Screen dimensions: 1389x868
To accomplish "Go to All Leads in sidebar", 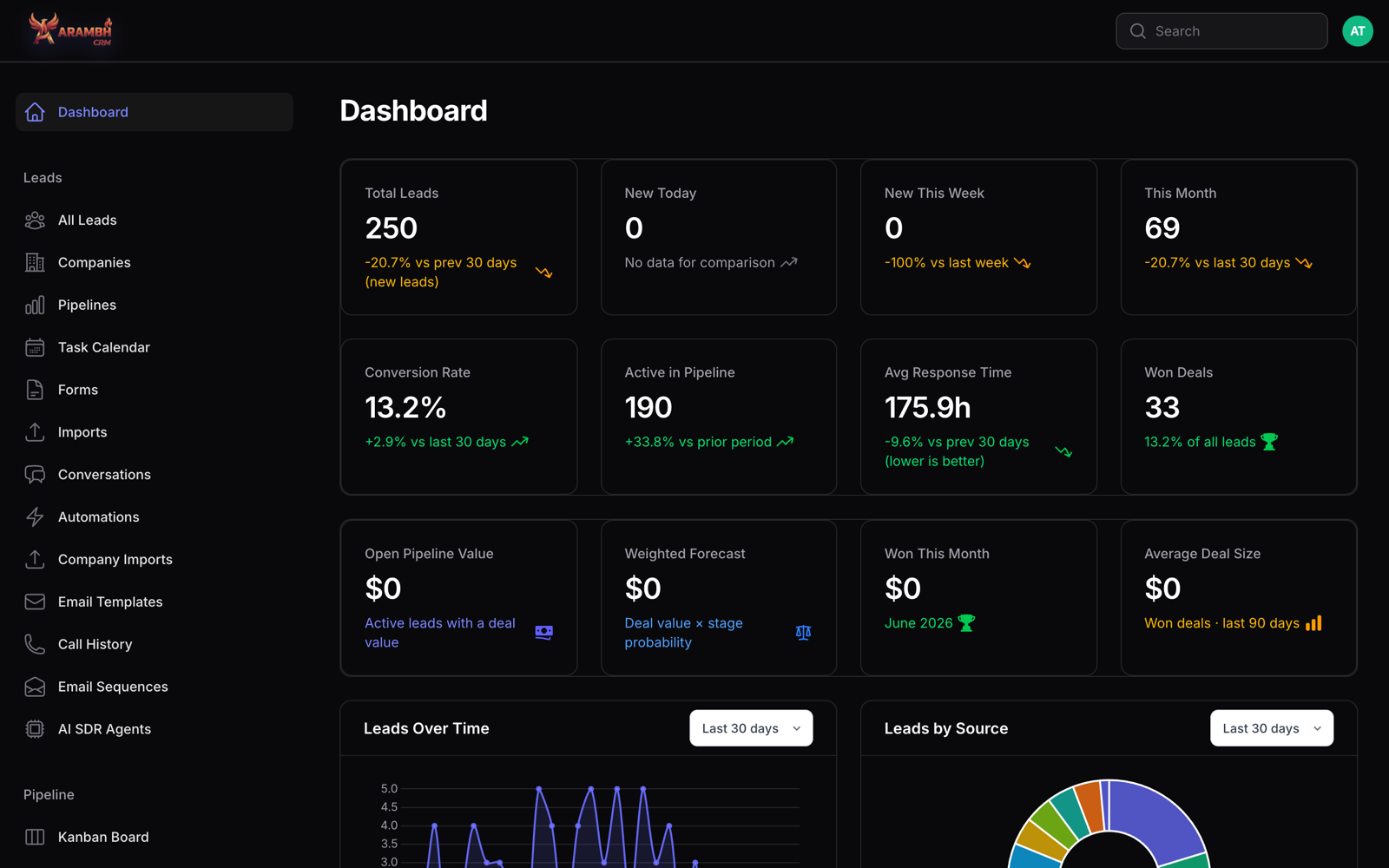I will click(x=155, y=220).
